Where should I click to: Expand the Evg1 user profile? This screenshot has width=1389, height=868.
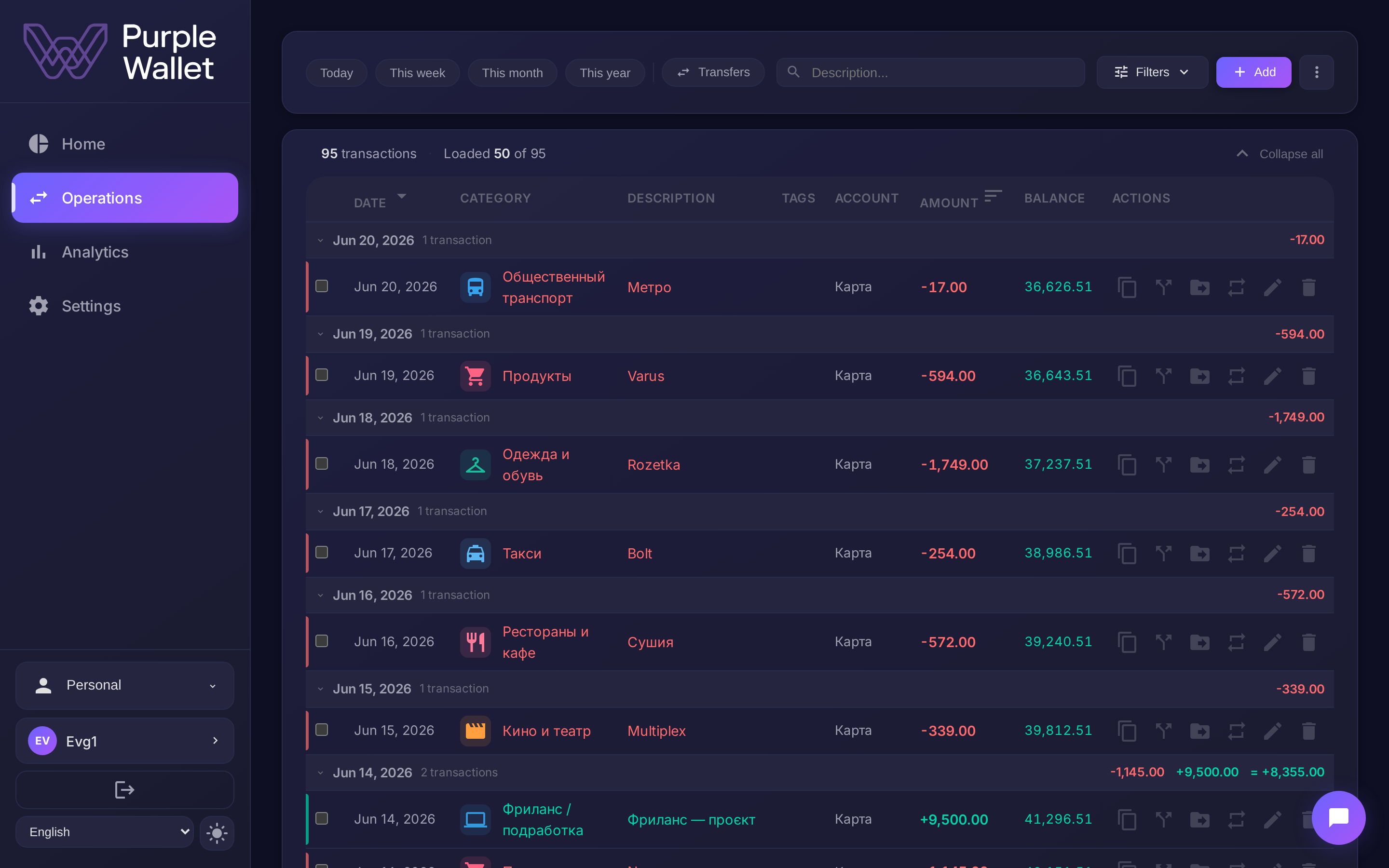124,741
